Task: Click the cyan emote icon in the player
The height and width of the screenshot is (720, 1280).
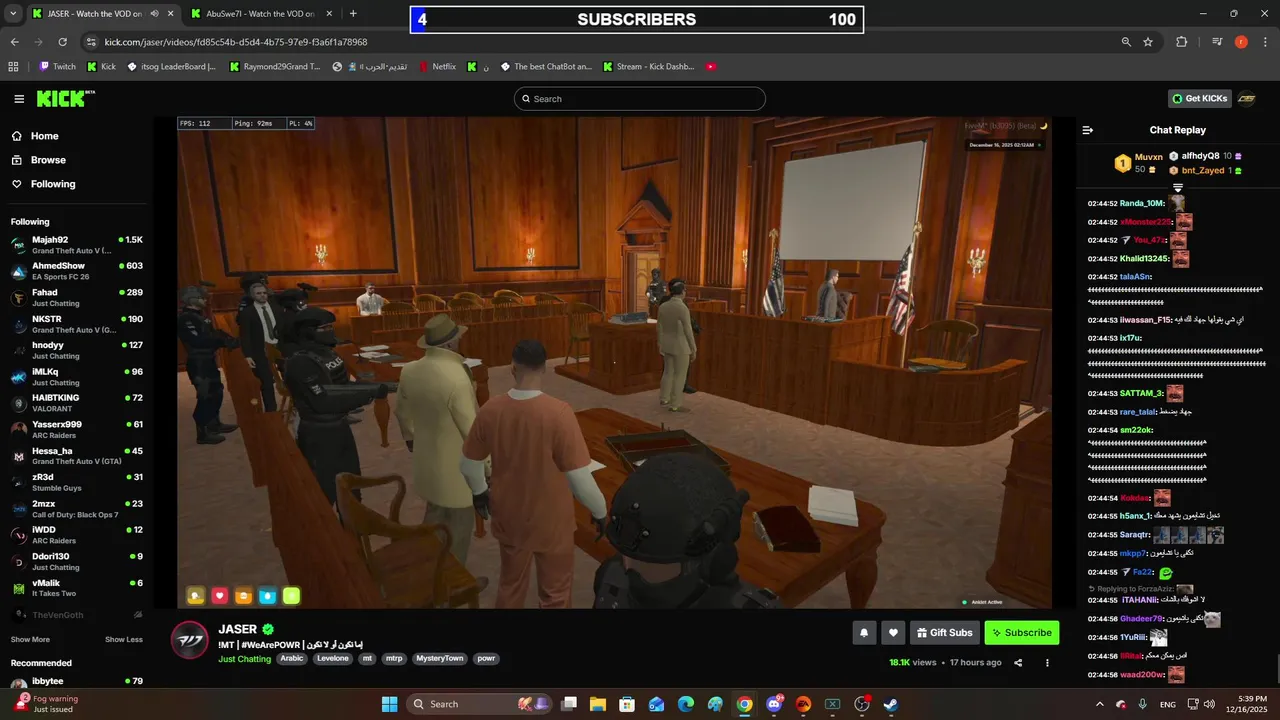Action: point(267,596)
